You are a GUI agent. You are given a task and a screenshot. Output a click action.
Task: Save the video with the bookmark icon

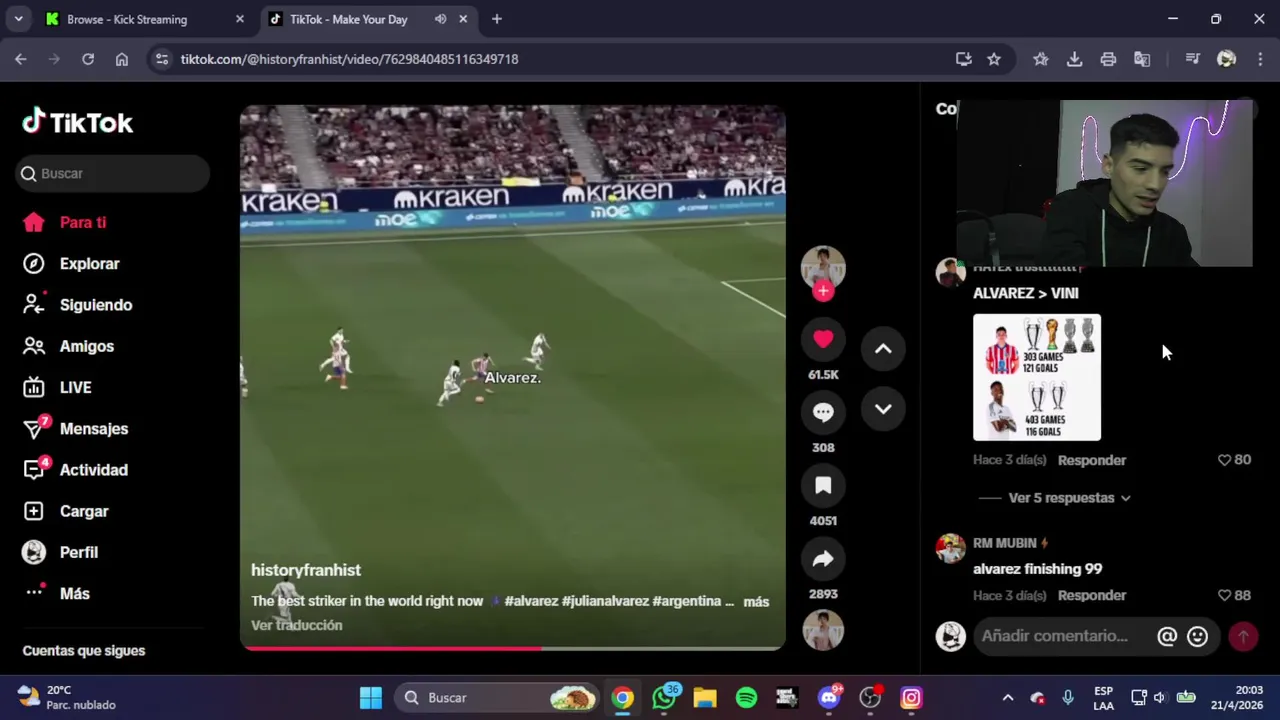point(823,486)
